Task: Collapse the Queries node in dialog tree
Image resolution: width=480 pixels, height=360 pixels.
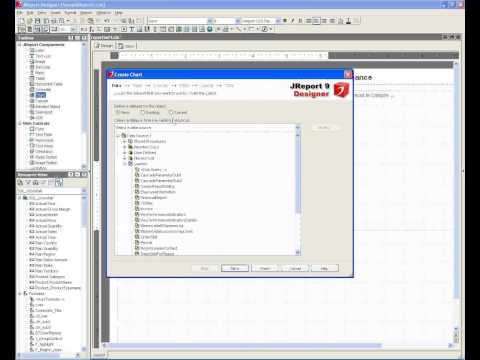Action: pos(125,164)
